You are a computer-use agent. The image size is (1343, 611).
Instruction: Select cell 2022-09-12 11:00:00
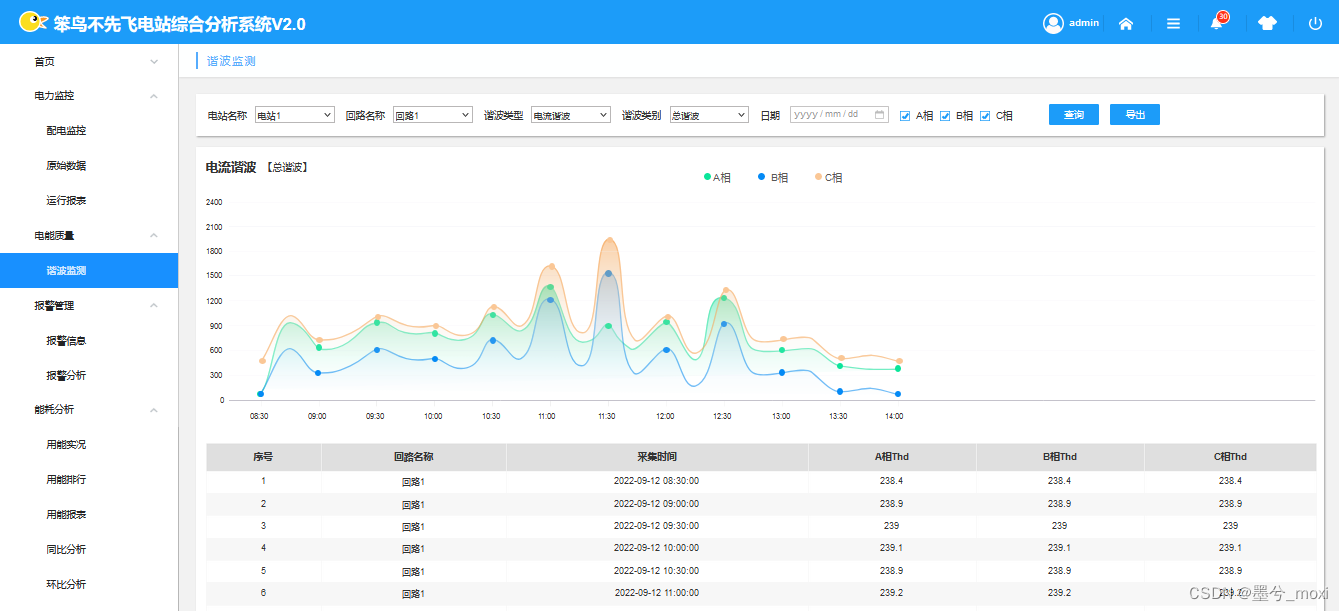tap(656, 593)
